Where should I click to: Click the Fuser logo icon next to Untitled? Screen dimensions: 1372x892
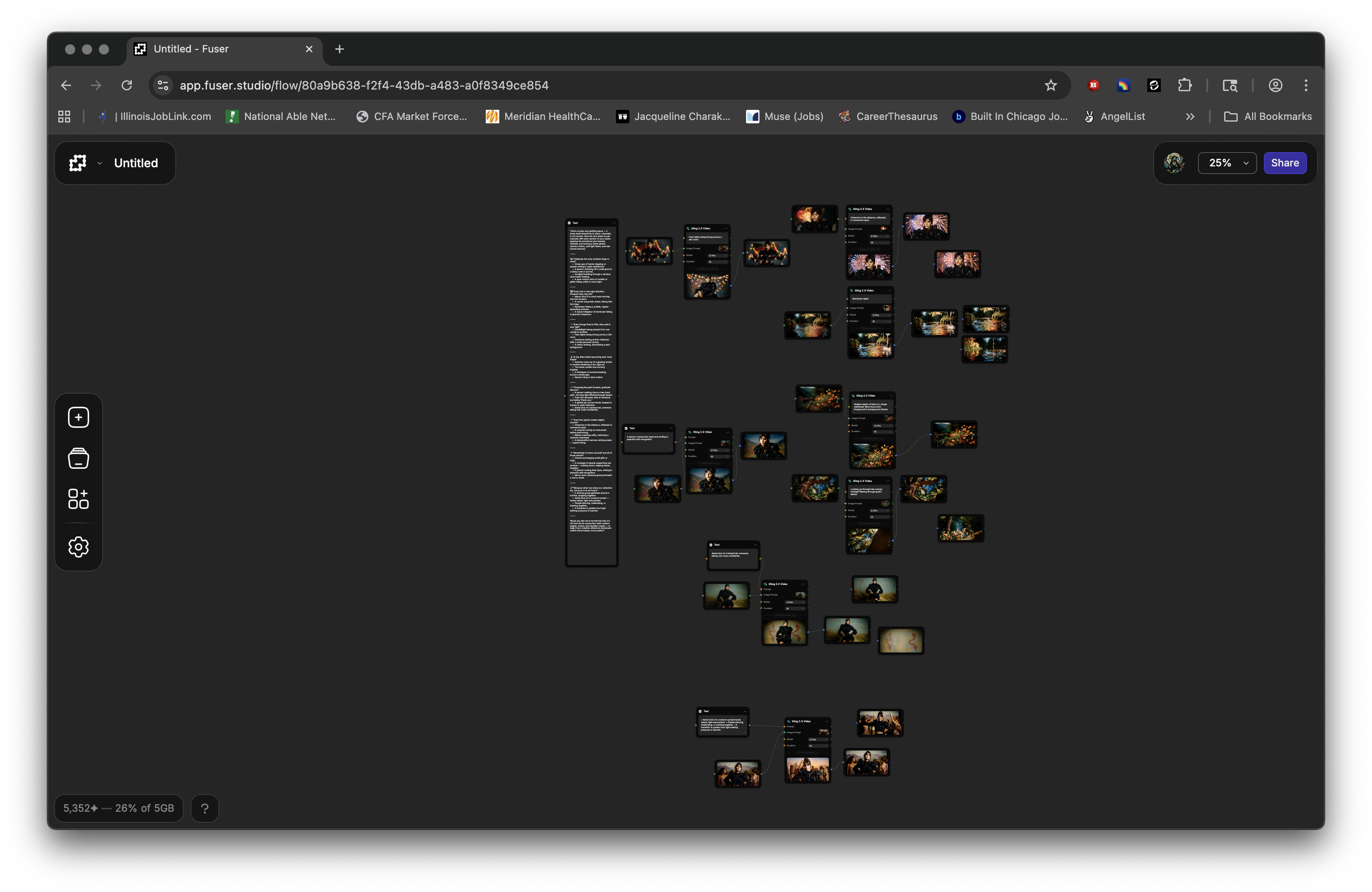point(78,163)
